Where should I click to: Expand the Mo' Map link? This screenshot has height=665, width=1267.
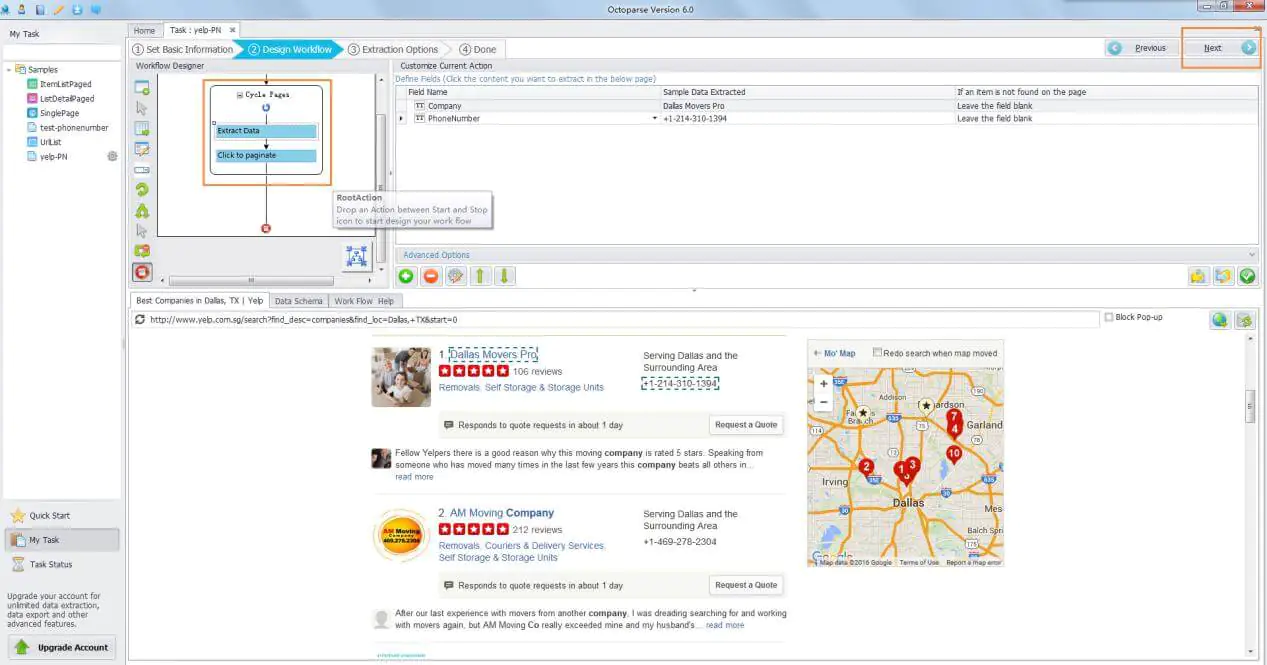834,353
